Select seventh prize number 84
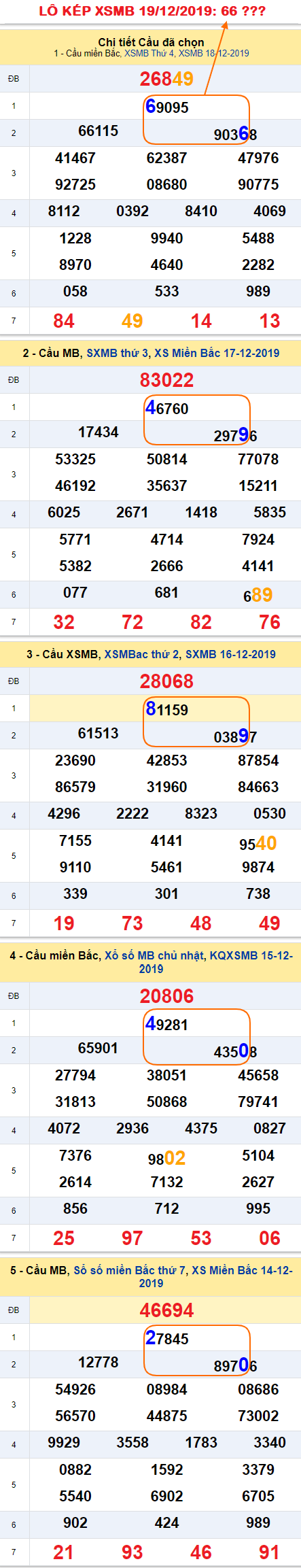This screenshot has width=301, height=1568. pos(64,321)
